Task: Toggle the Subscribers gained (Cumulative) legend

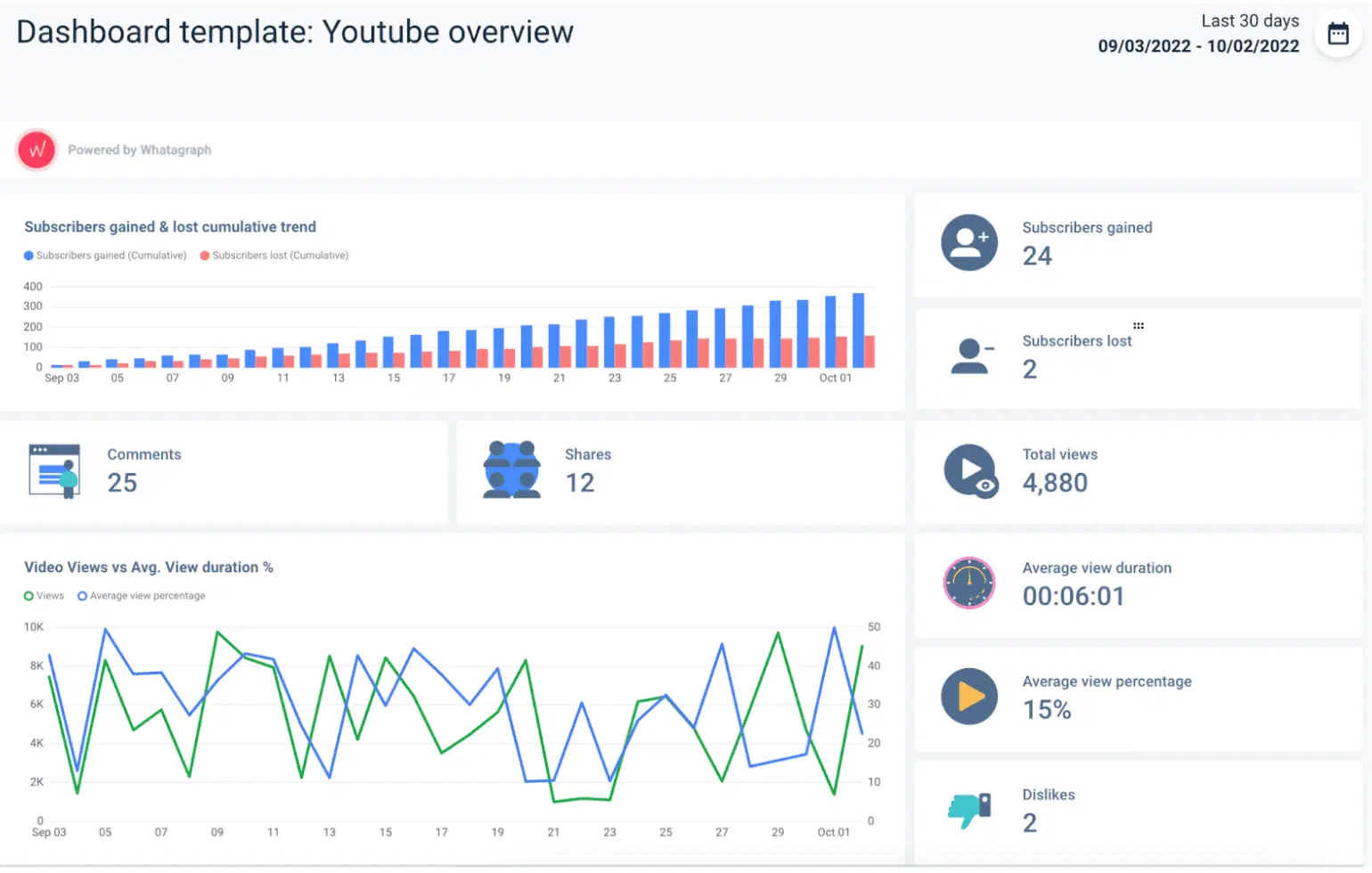Action: tap(104, 255)
